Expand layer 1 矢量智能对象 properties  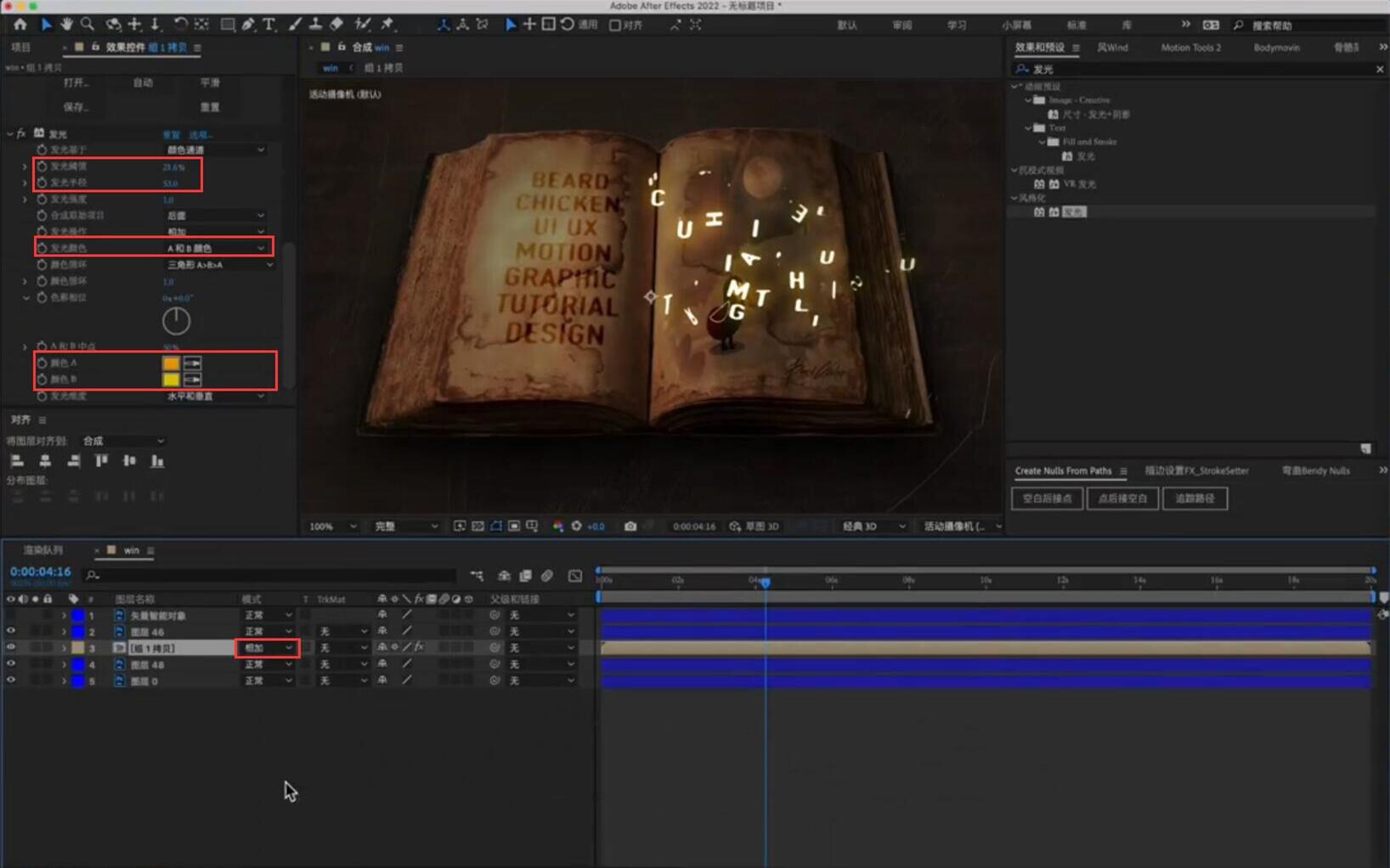[x=64, y=615]
